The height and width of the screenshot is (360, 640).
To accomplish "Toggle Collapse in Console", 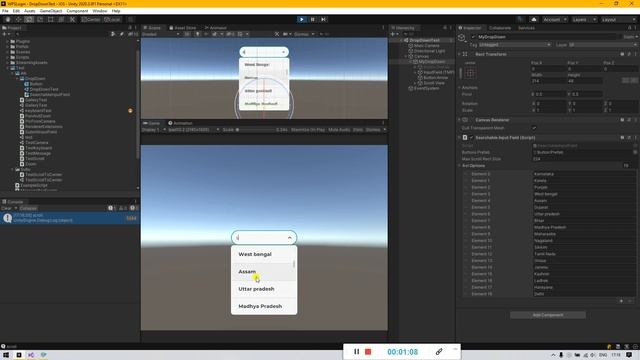I will [28, 208].
